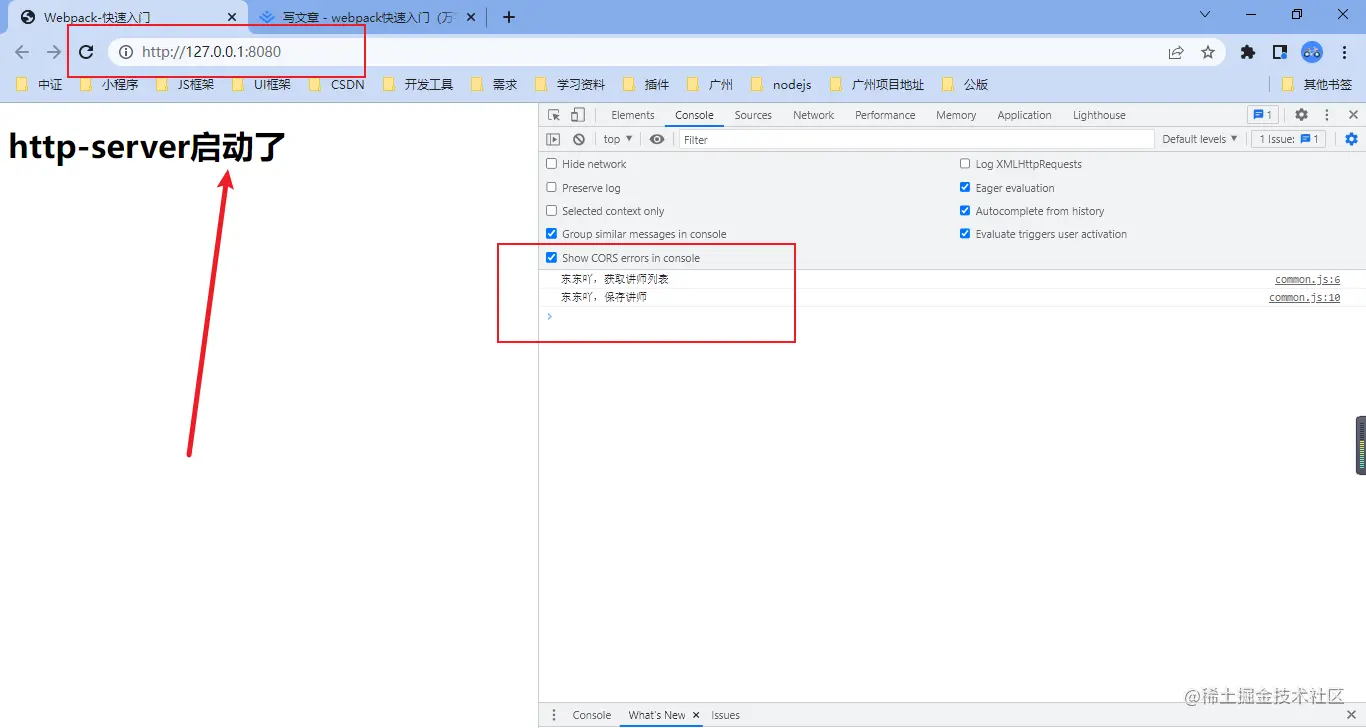Open the Extensions puzzle icon
This screenshot has width=1366, height=728.
click(1248, 52)
